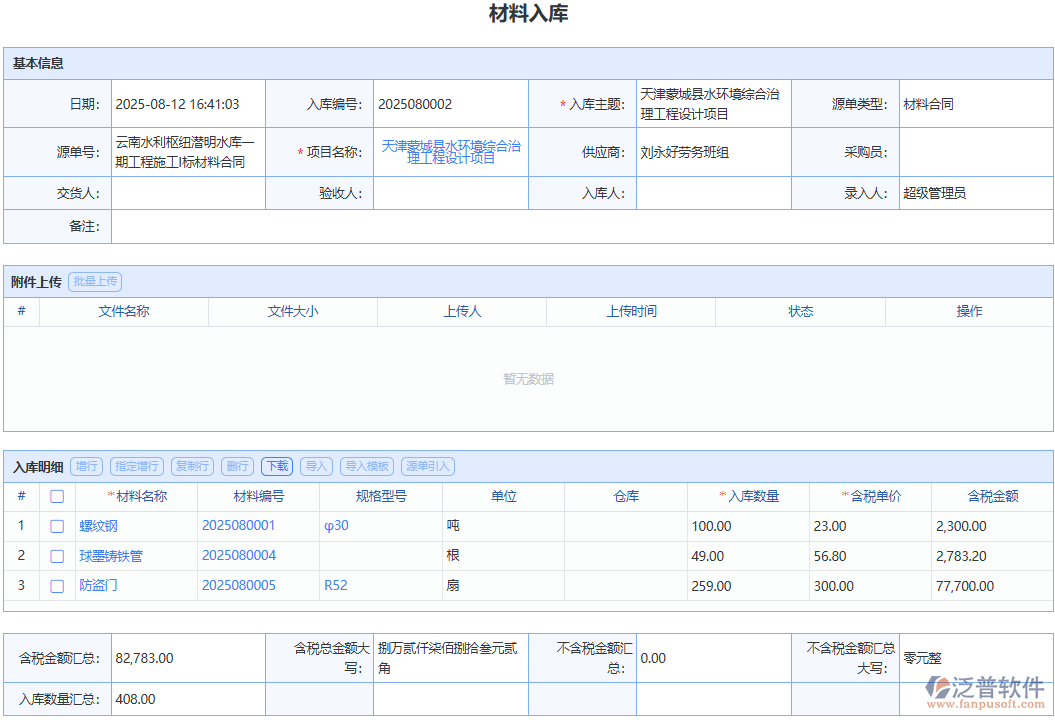Open the 天津蒙城县水环境综合治理工程设计项目 project link
This screenshot has width=1055, height=720.
pyautogui.click(x=450, y=151)
